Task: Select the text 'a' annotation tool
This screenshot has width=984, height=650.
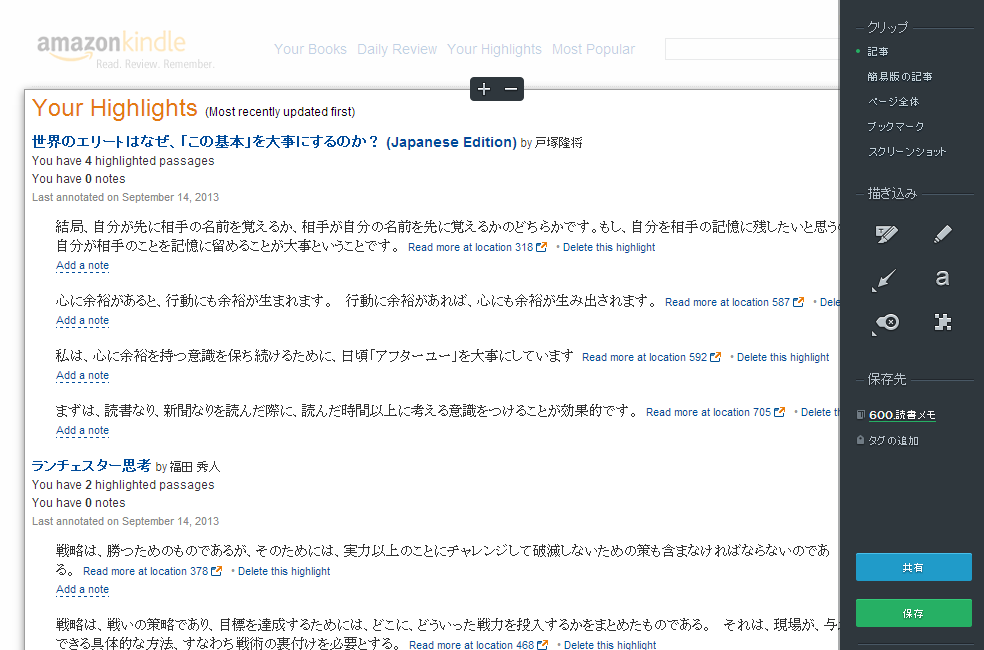Action: pos(942,277)
